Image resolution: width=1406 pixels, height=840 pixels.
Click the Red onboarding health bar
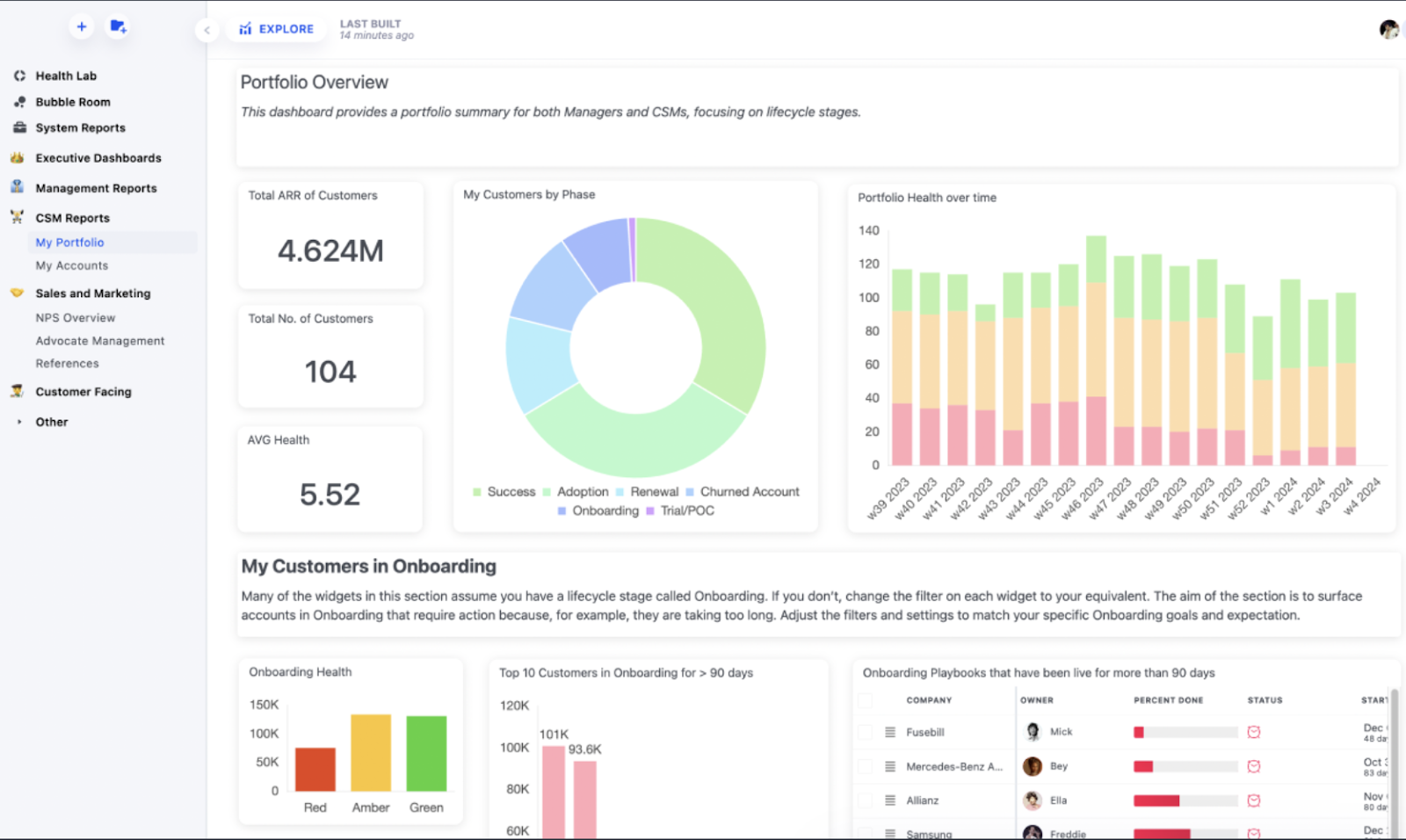click(x=315, y=770)
